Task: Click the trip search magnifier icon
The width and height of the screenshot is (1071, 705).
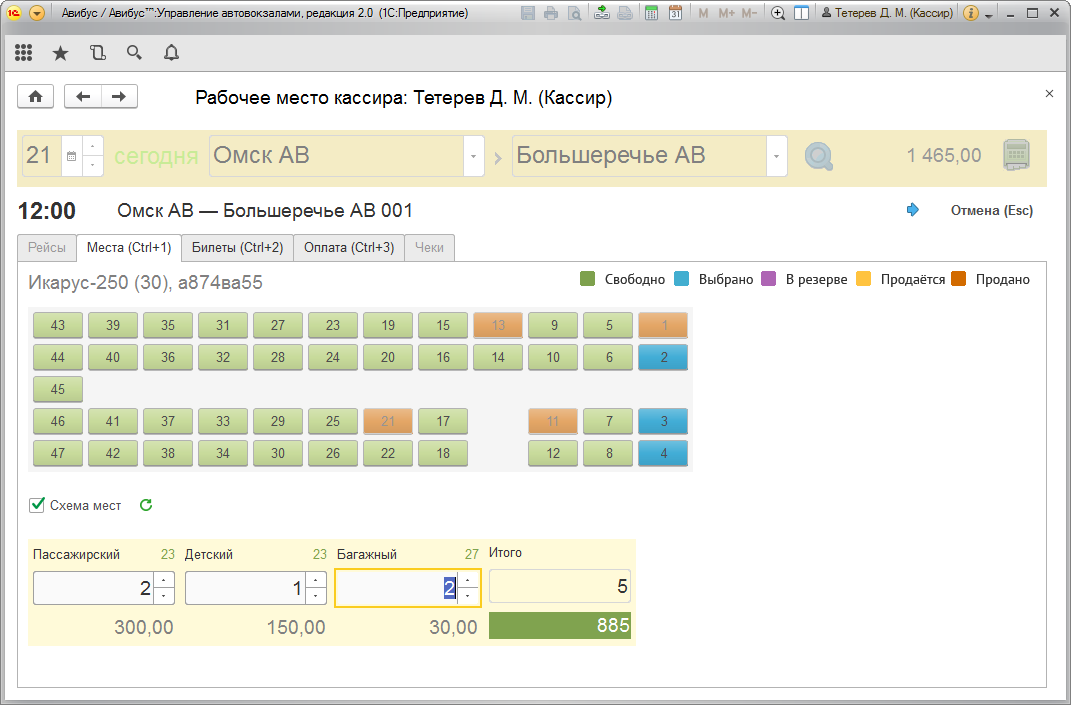Action: pos(819,157)
